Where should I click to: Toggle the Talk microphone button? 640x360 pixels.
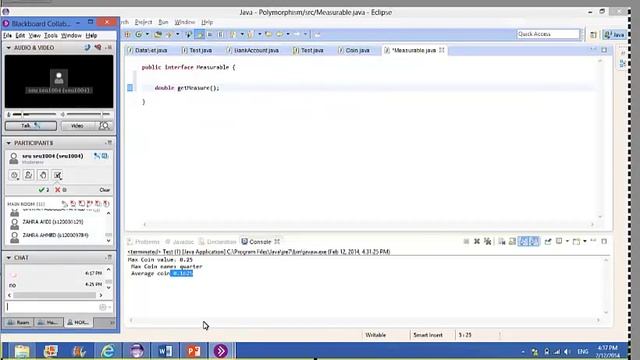tap(31, 126)
